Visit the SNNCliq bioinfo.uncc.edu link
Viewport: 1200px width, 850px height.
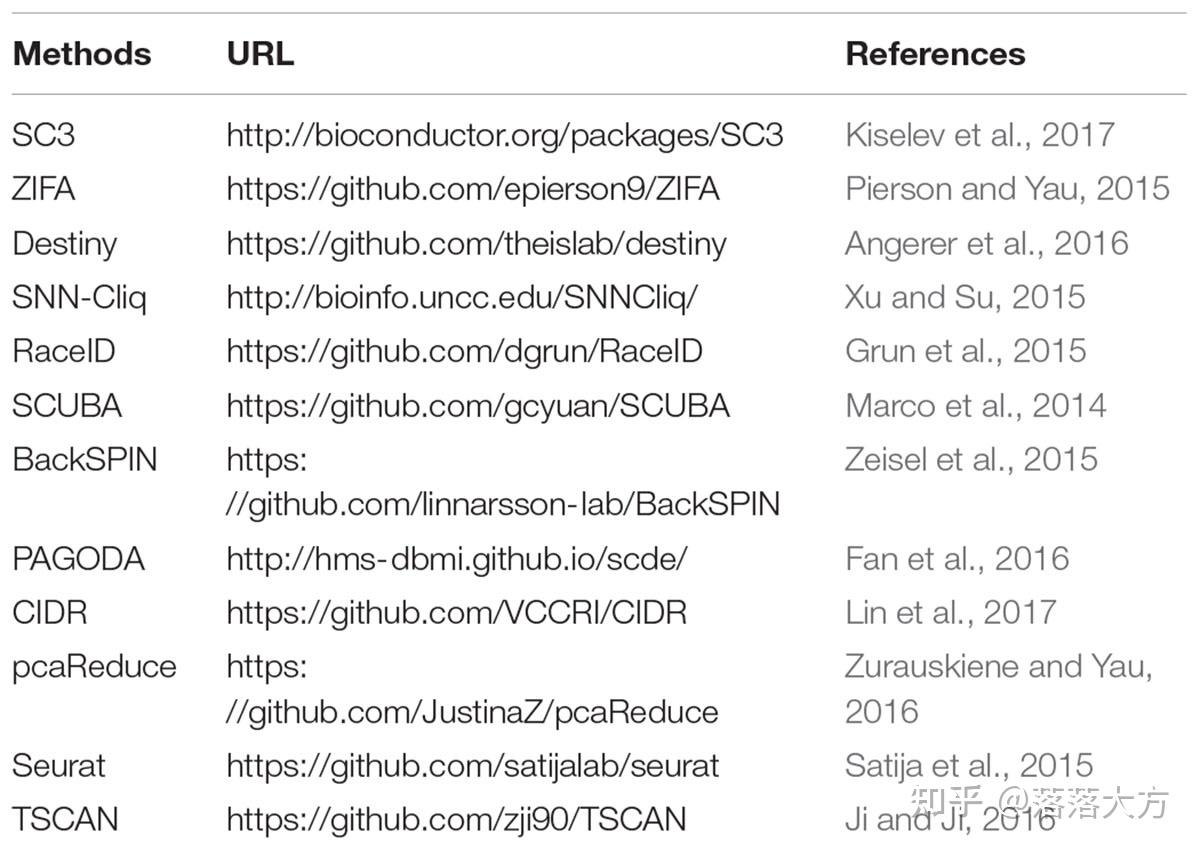click(461, 297)
